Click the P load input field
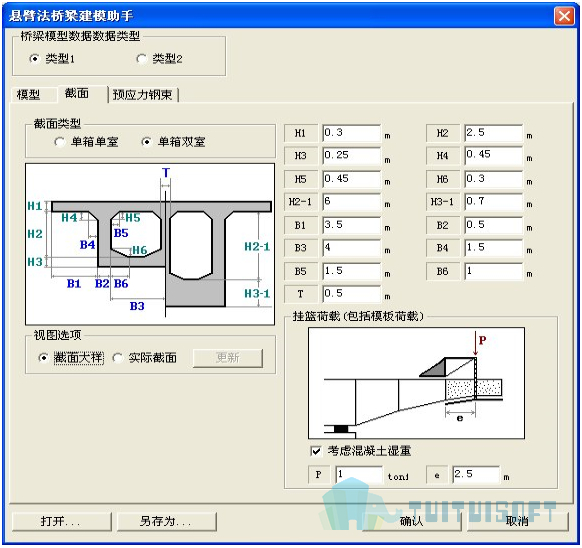 click(359, 474)
